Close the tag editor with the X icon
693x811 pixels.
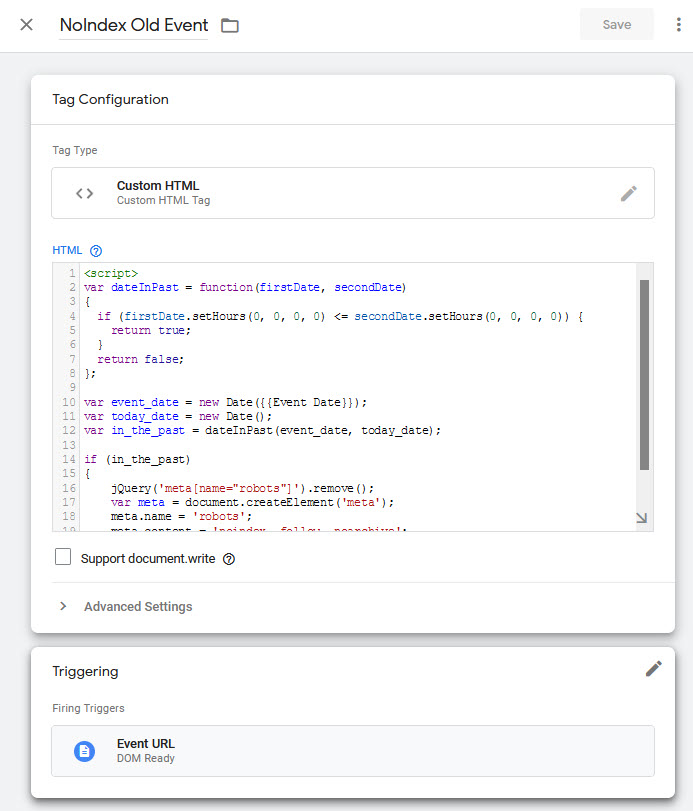click(x=27, y=25)
